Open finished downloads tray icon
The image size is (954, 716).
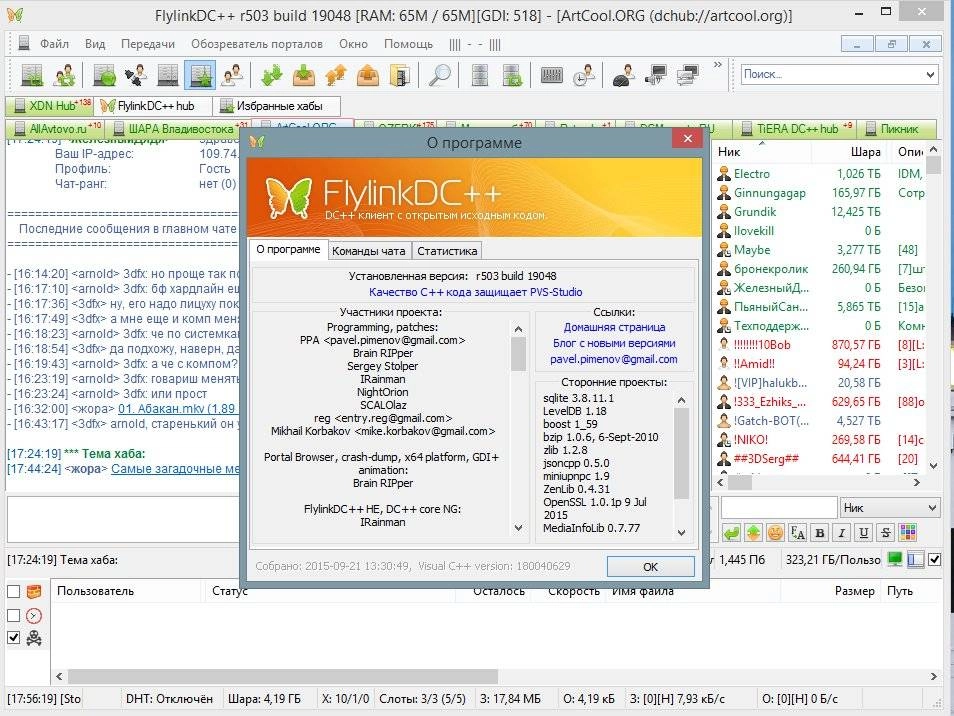pyautogui.click(x=304, y=75)
